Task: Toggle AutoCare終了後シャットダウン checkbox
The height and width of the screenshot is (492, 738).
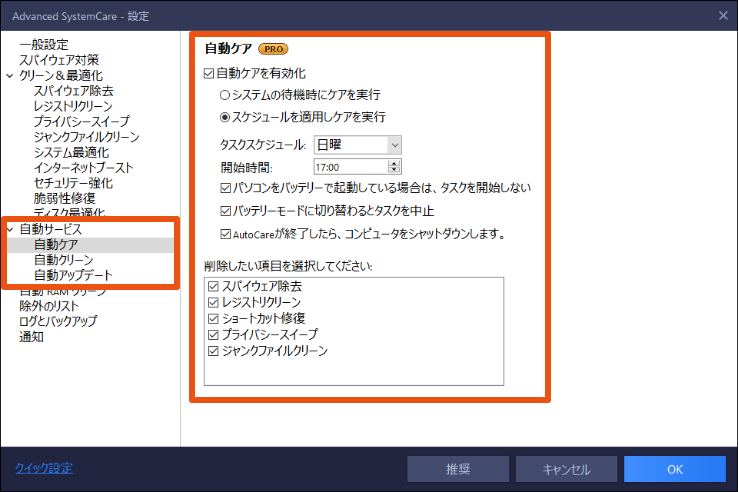Action: (x=225, y=234)
